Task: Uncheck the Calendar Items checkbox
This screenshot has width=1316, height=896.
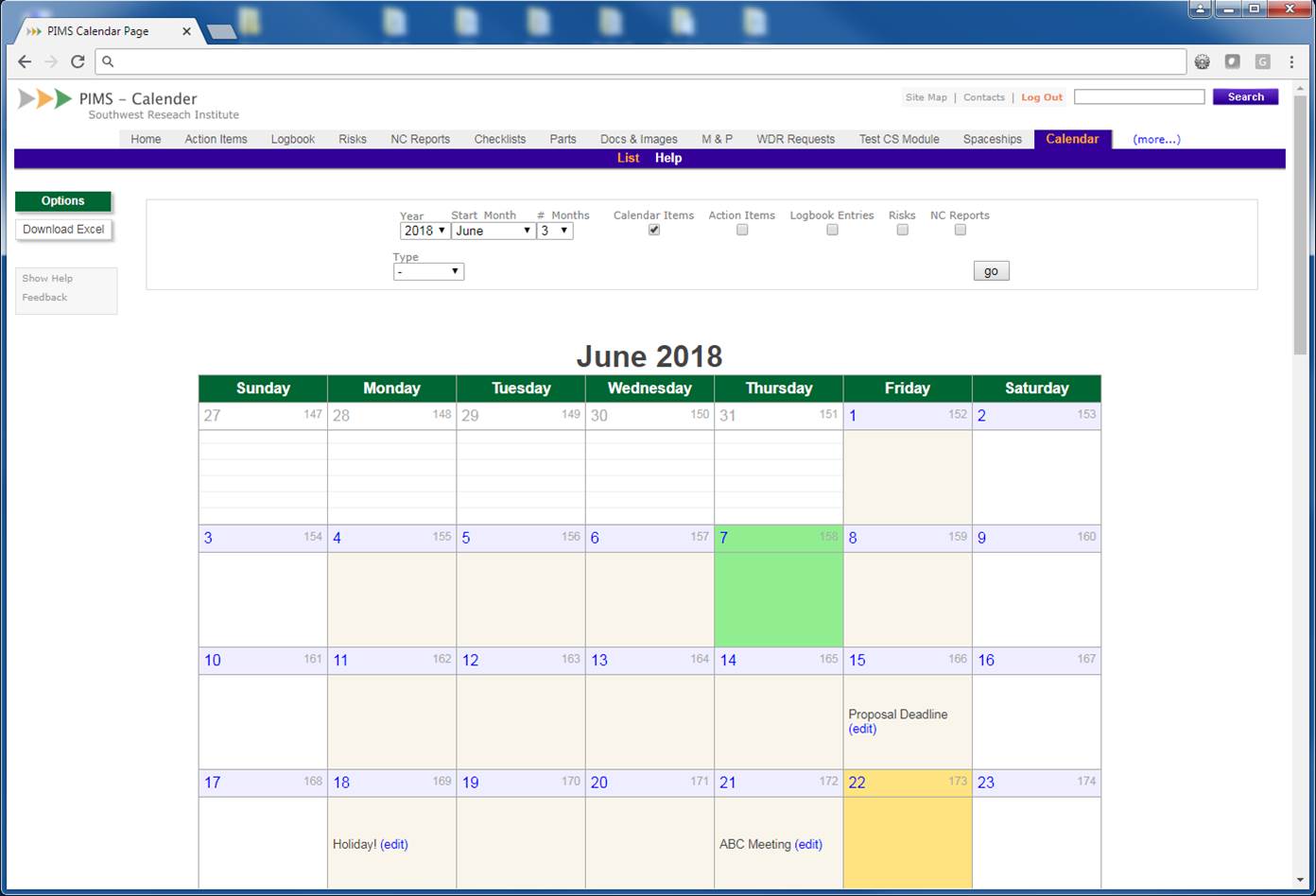Action: coord(654,230)
